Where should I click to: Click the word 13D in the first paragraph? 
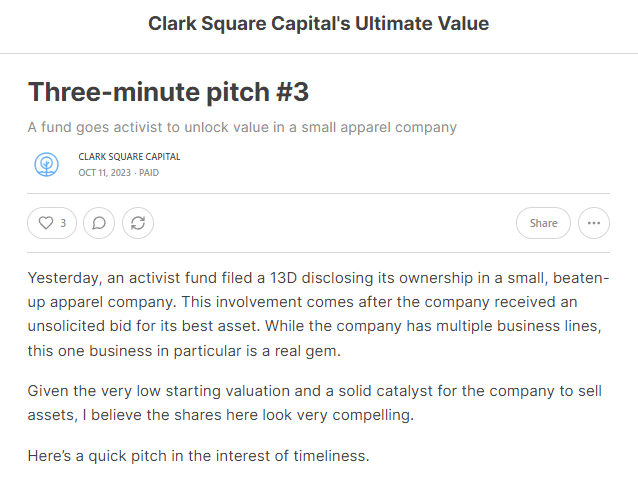tap(284, 278)
